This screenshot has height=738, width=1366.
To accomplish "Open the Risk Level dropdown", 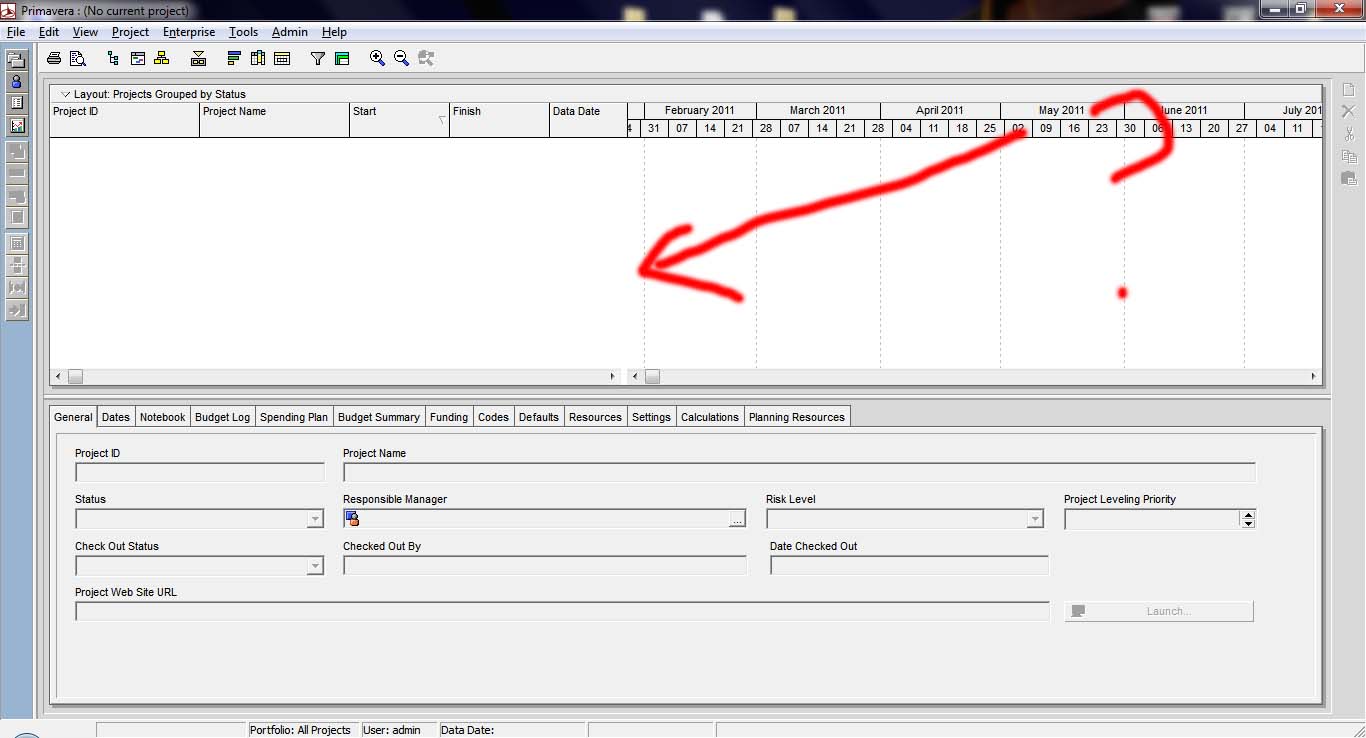I will [x=1035, y=519].
